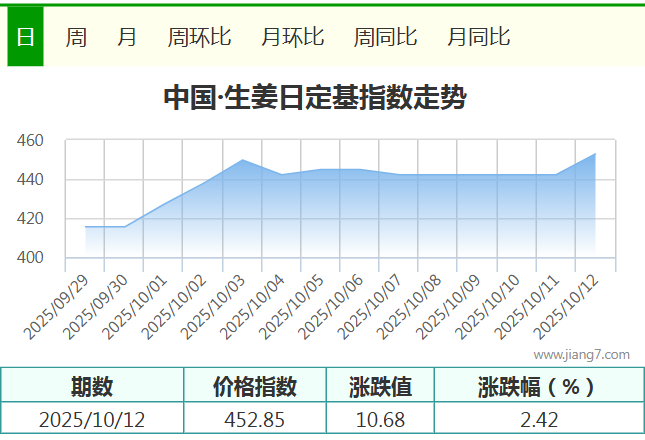Click the www.jiang7.com watermark link

pyautogui.click(x=581, y=354)
